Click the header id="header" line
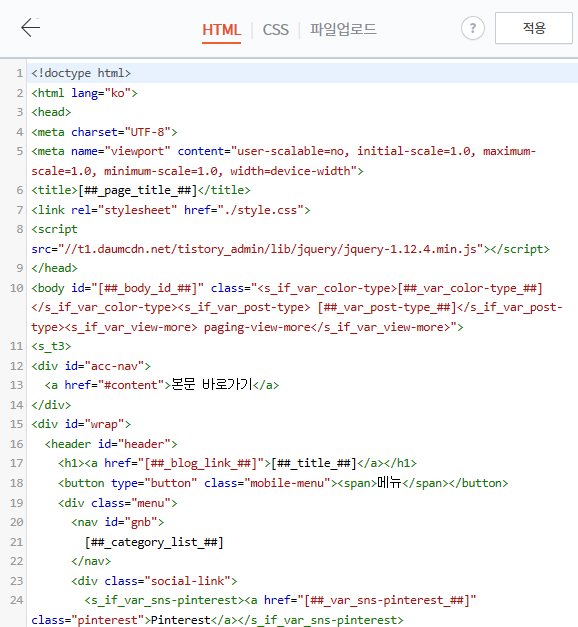The width and height of the screenshot is (578, 627). [111, 444]
